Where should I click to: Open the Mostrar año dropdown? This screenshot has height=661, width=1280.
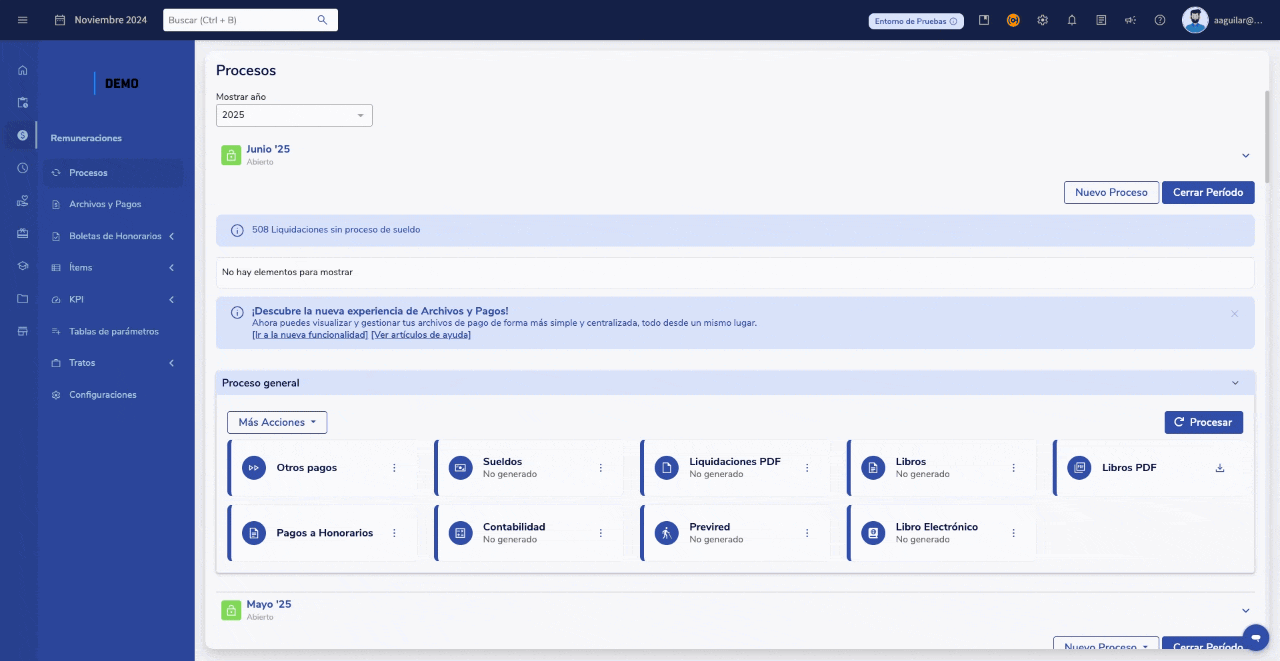(294, 115)
